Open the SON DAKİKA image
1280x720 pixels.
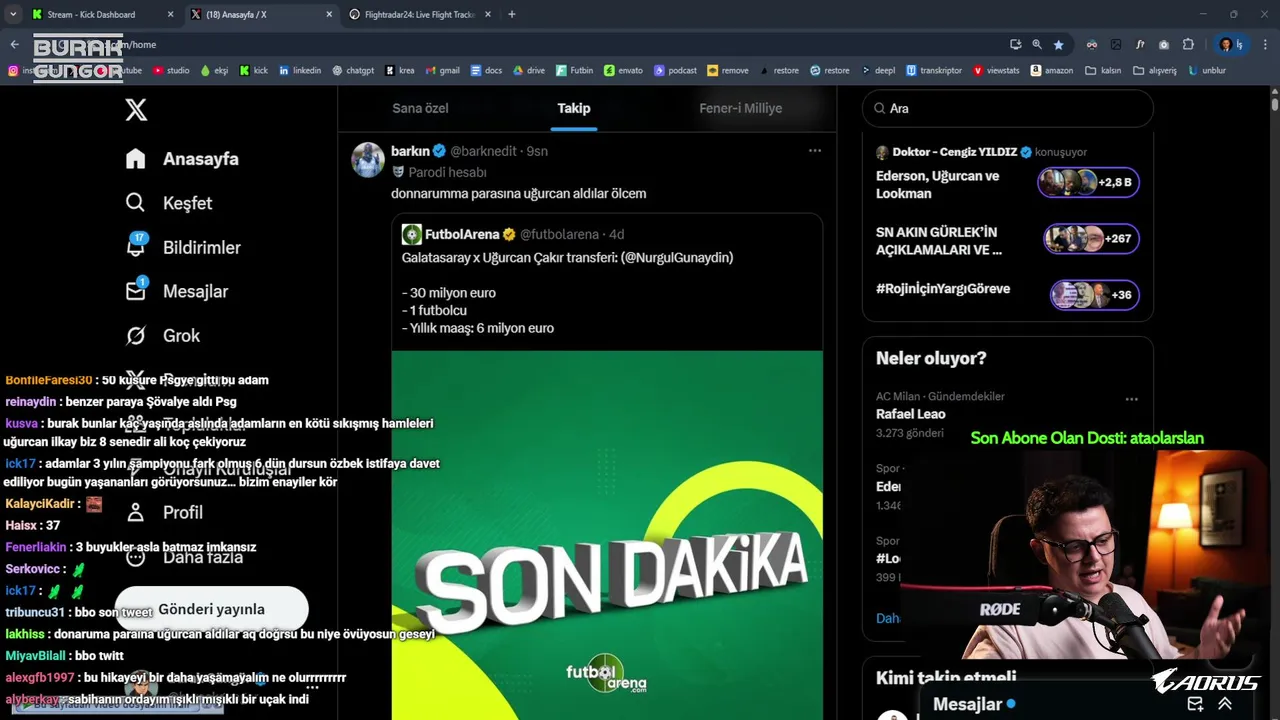[x=607, y=535]
